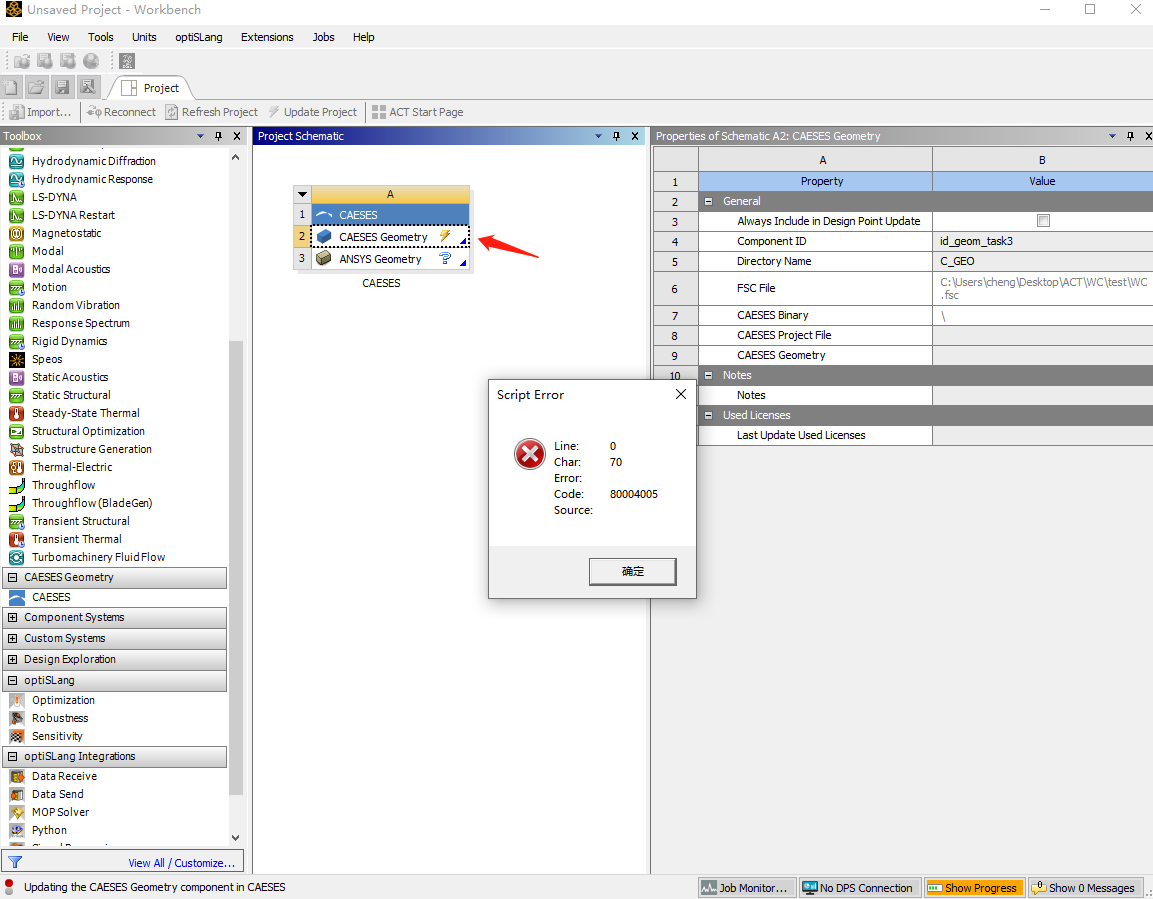Pick the optiSLang Optimization system
This screenshot has width=1153, height=899.
(x=63, y=701)
